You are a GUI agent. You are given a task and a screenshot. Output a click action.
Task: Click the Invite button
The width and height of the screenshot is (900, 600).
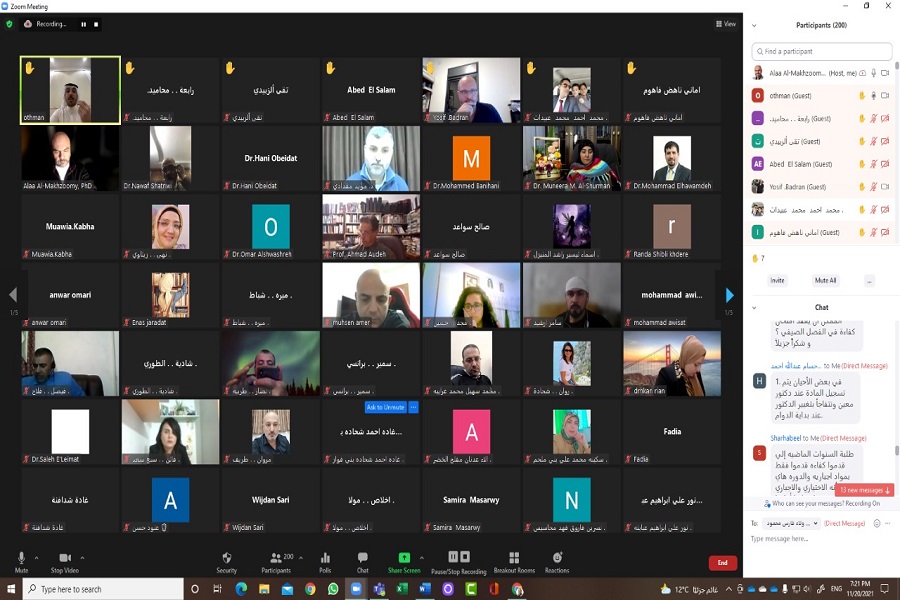pos(777,280)
